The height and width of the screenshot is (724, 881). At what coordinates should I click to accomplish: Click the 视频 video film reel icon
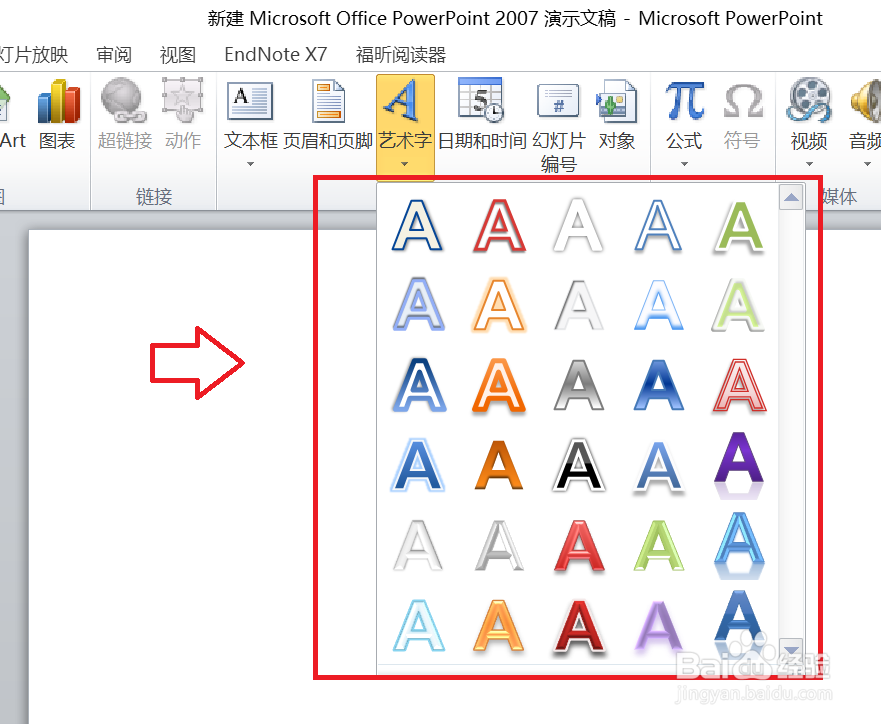pyautogui.click(x=809, y=100)
